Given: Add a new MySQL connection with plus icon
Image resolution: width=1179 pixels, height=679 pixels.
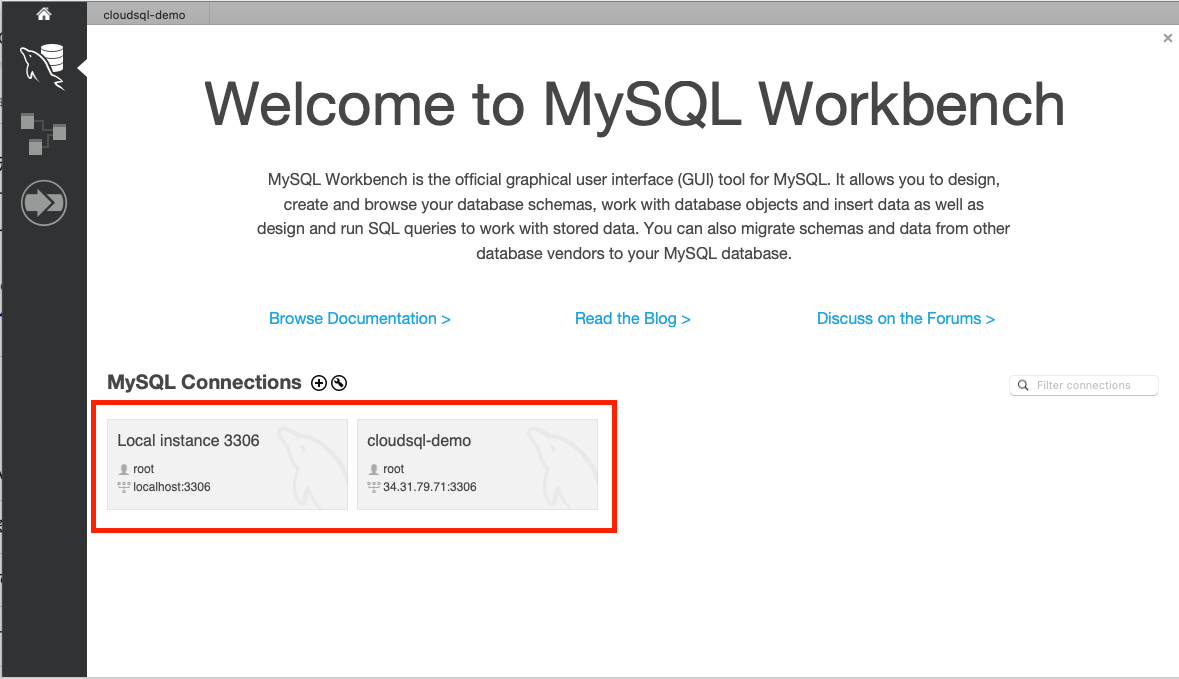Looking at the screenshot, I should 319,383.
